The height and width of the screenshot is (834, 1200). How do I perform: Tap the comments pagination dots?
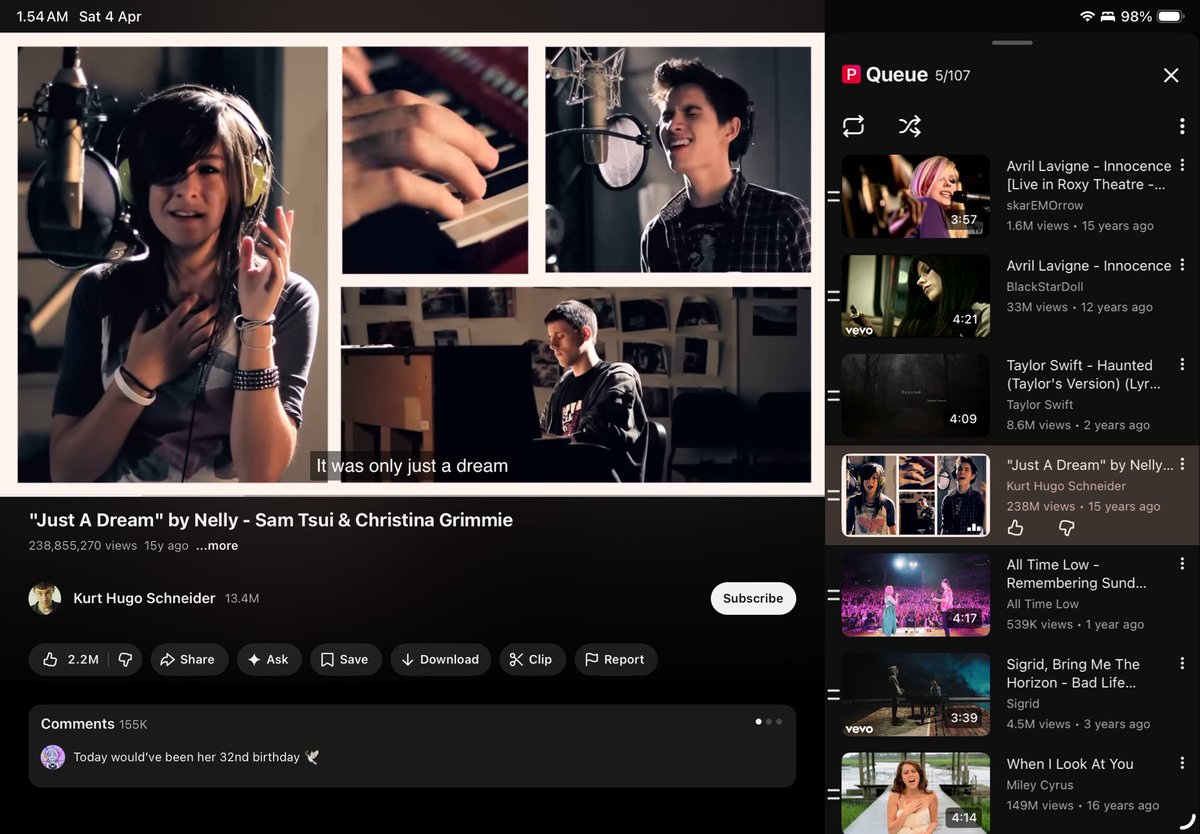[768, 721]
